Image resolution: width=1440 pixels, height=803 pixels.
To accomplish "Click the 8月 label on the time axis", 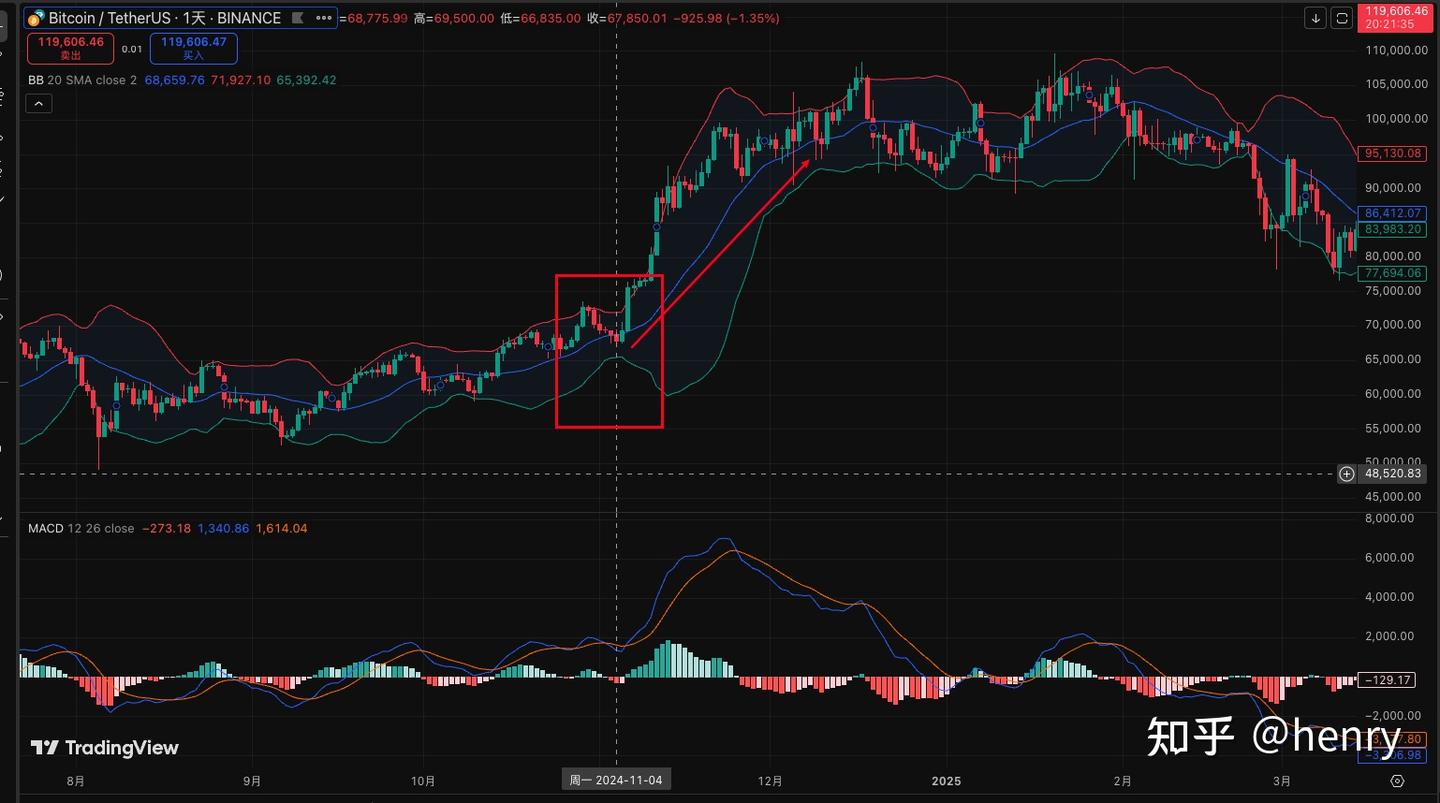I will pos(75,781).
